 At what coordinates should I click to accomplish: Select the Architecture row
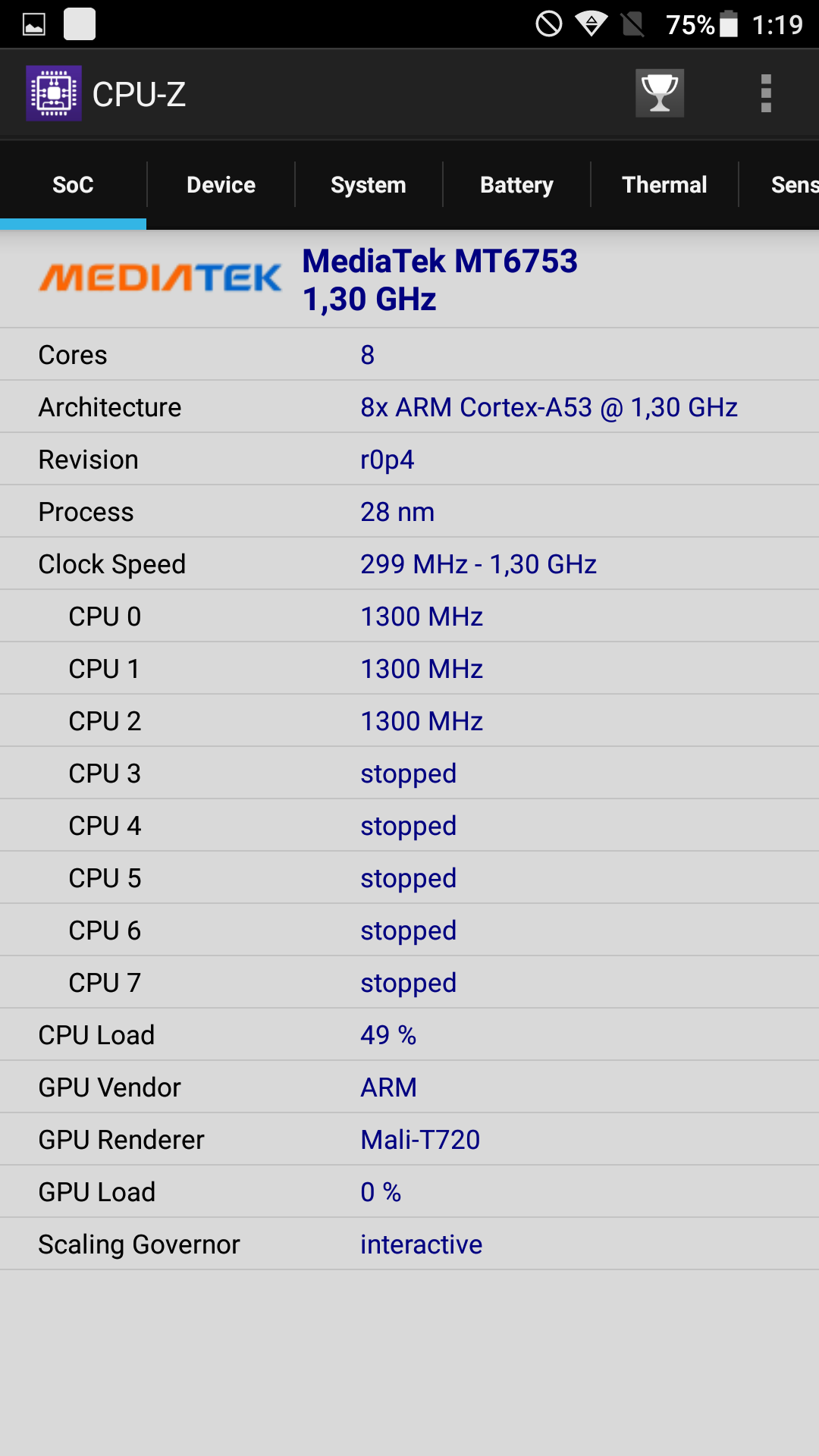pyautogui.click(x=409, y=407)
